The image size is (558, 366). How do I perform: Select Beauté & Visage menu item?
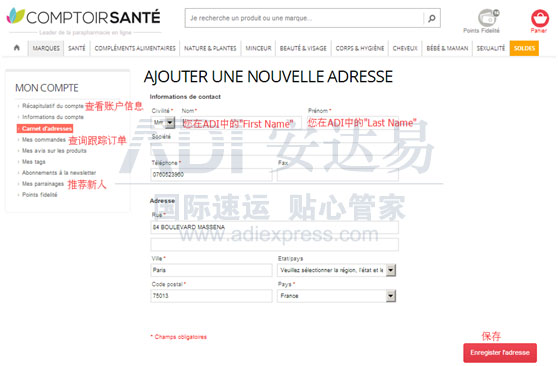[x=303, y=48]
